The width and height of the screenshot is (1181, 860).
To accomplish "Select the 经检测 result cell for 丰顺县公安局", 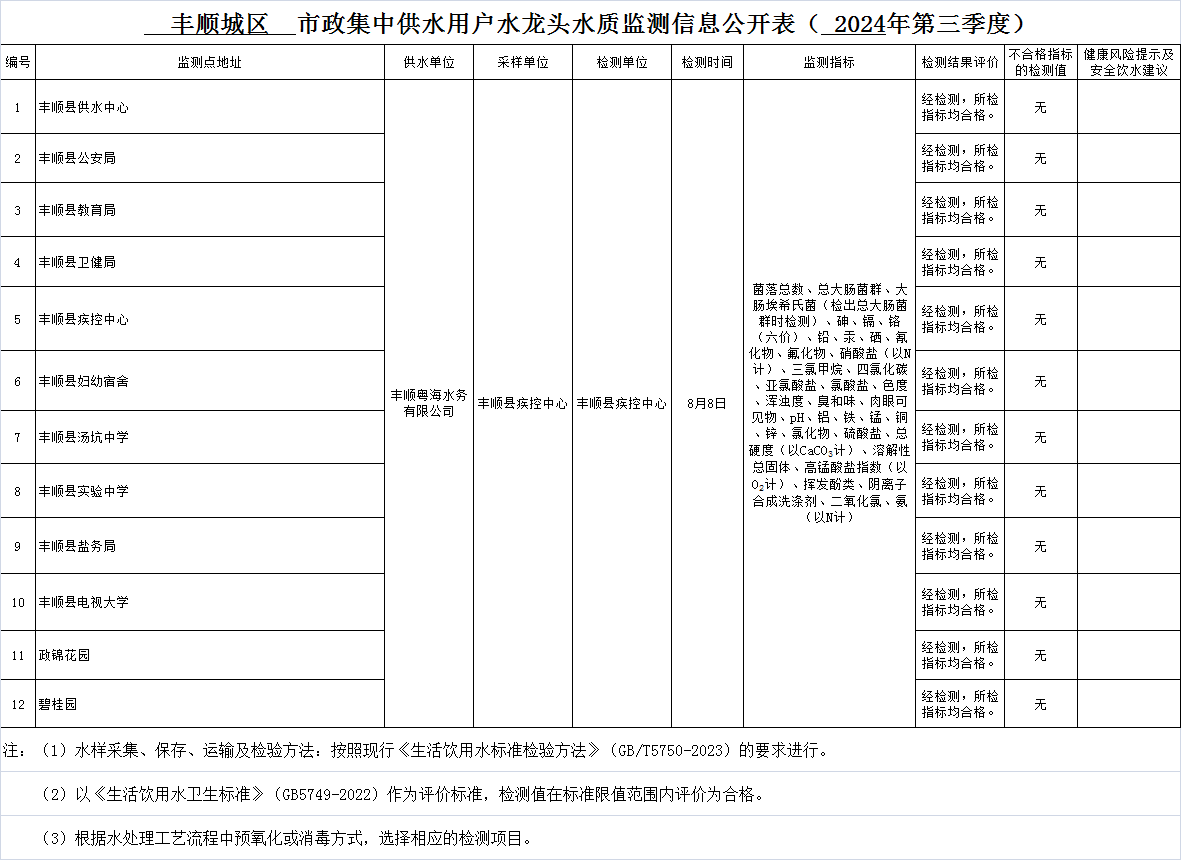I will click(960, 158).
